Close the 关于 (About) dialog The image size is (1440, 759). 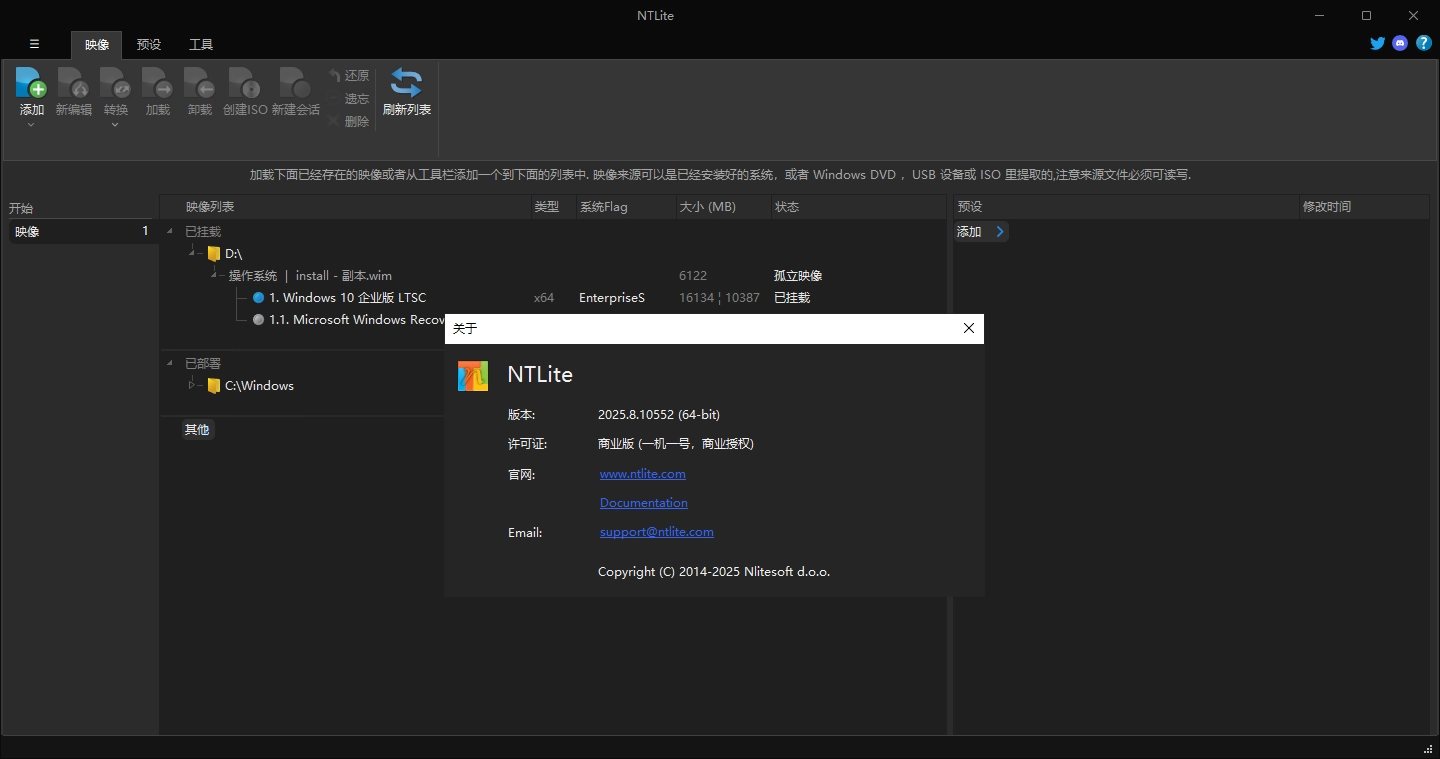(x=967, y=328)
